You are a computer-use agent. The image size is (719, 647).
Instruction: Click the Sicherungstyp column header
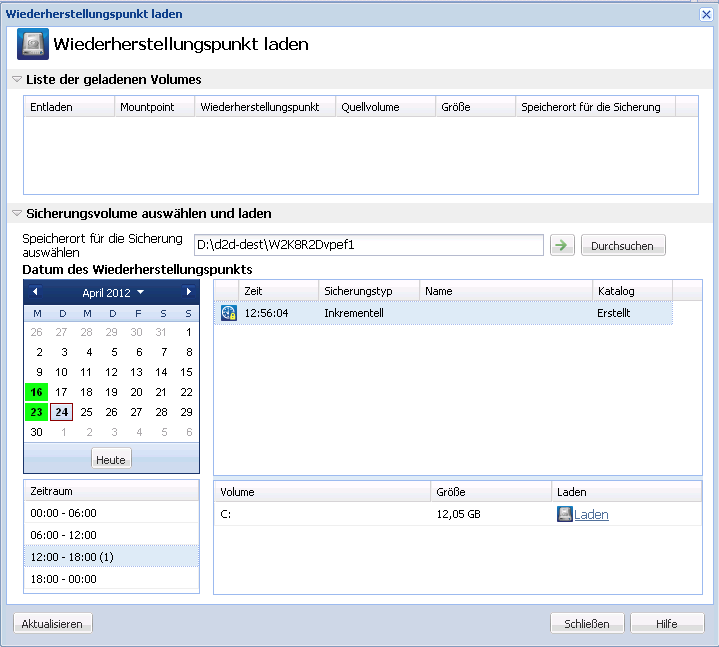pos(369,291)
